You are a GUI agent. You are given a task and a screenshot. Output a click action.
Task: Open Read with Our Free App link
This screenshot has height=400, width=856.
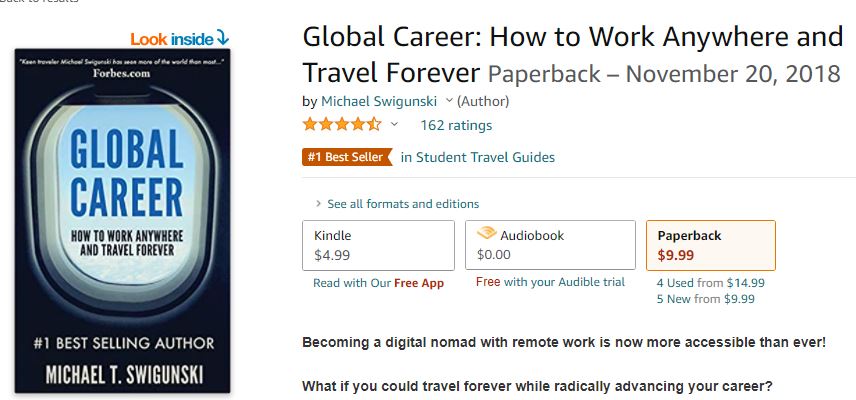click(x=378, y=283)
